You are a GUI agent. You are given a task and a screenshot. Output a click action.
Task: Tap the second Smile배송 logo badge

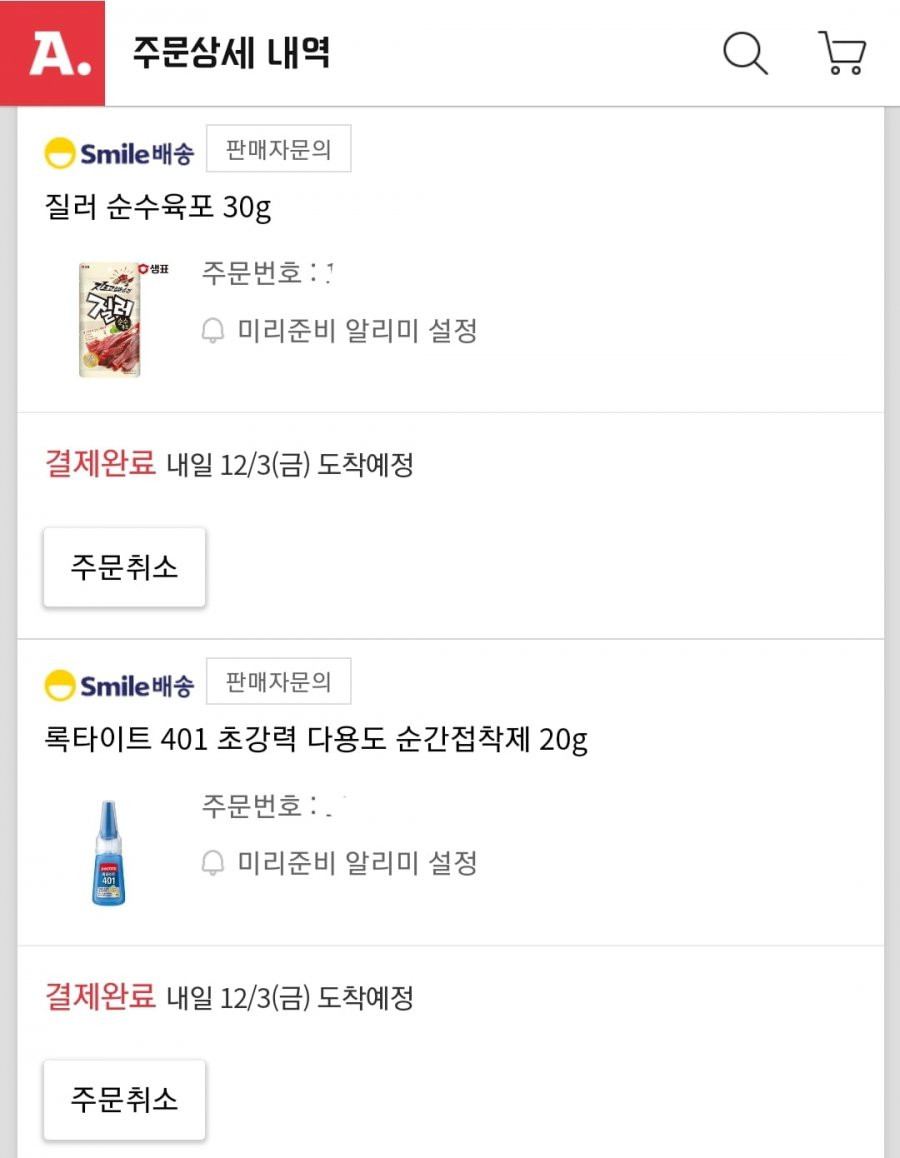(x=120, y=685)
